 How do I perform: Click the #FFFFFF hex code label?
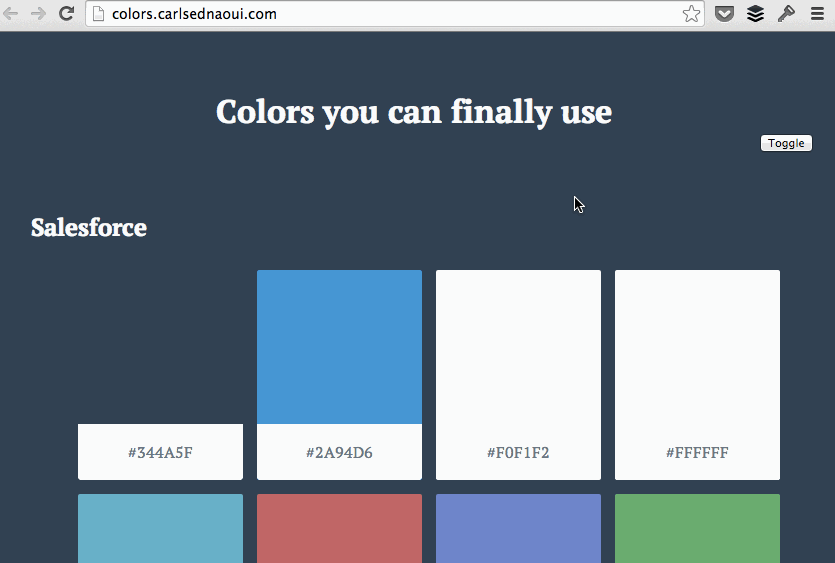click(697, 452)
